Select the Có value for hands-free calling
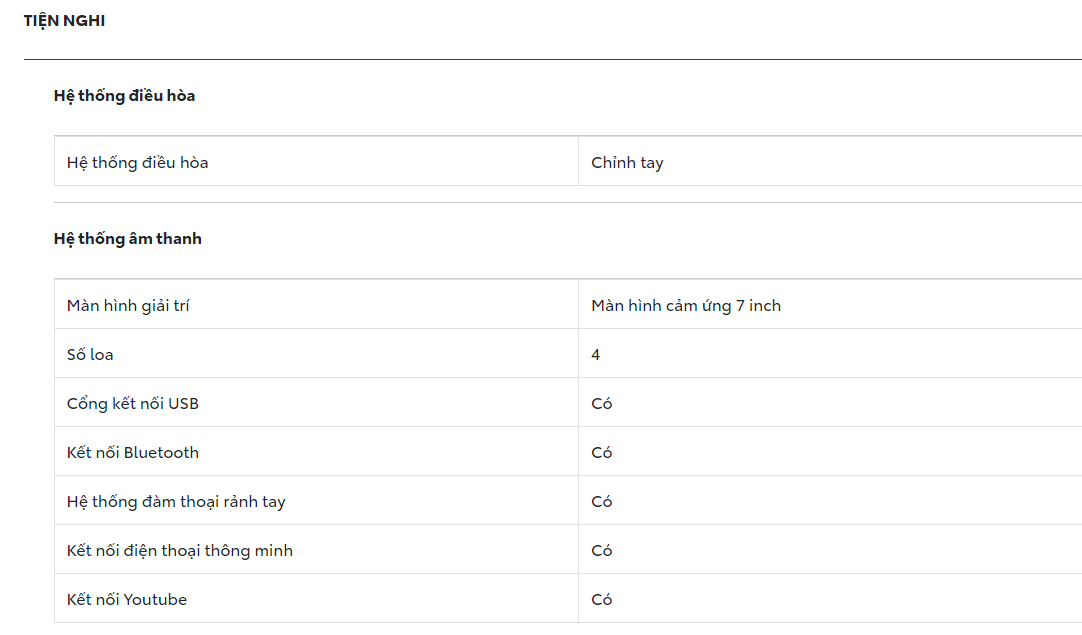The image size is (1082, 635). tap(601, 501)
